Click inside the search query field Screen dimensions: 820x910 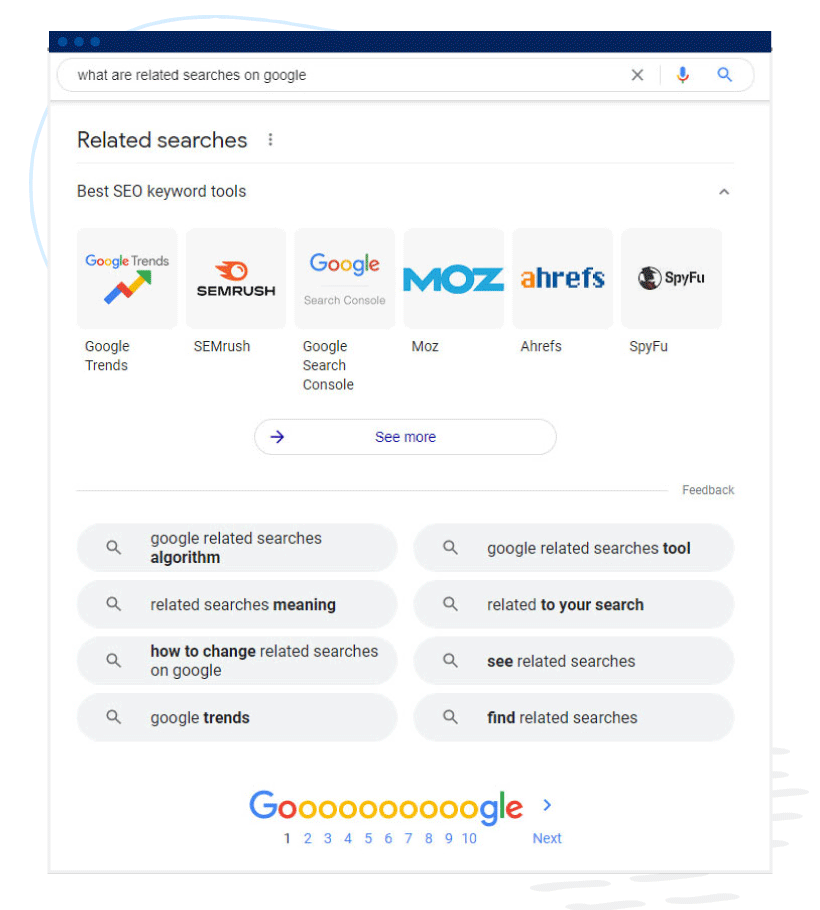pyautogui.click(x=348, y=75)
